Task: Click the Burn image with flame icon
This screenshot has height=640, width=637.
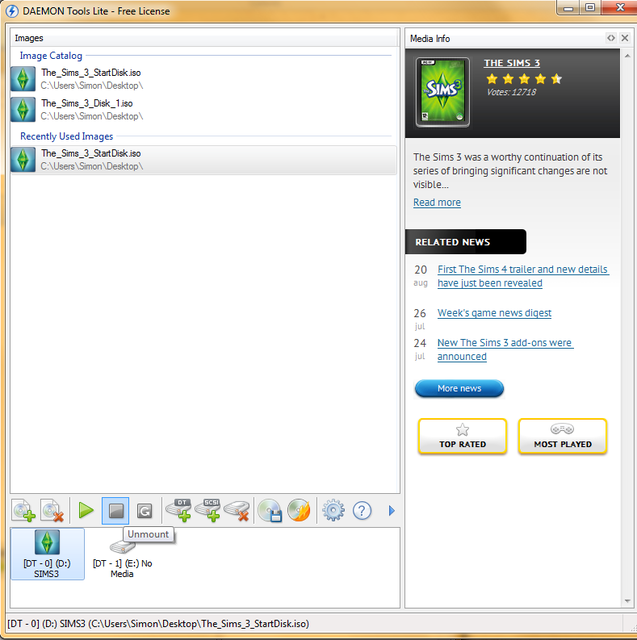Action: tap(299, 510)
